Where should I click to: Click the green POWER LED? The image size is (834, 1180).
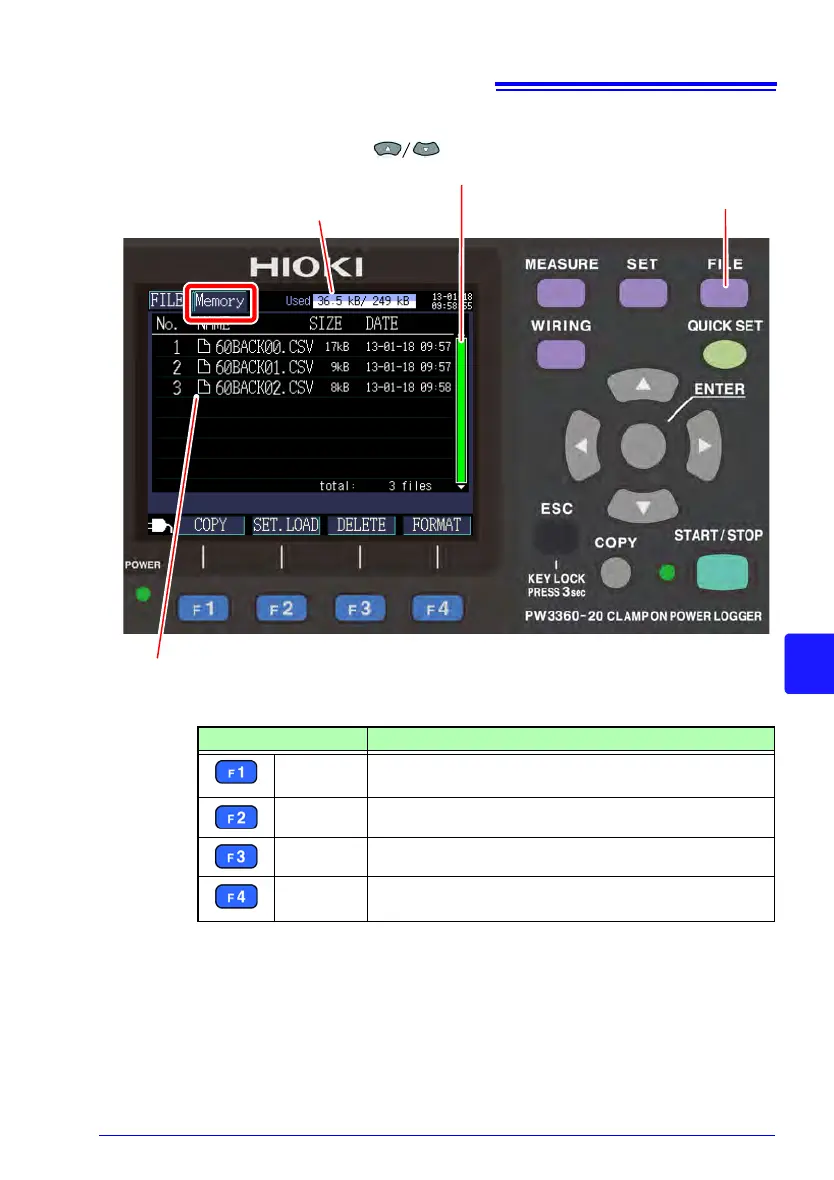pyautogui.click(x=143, y=595)
